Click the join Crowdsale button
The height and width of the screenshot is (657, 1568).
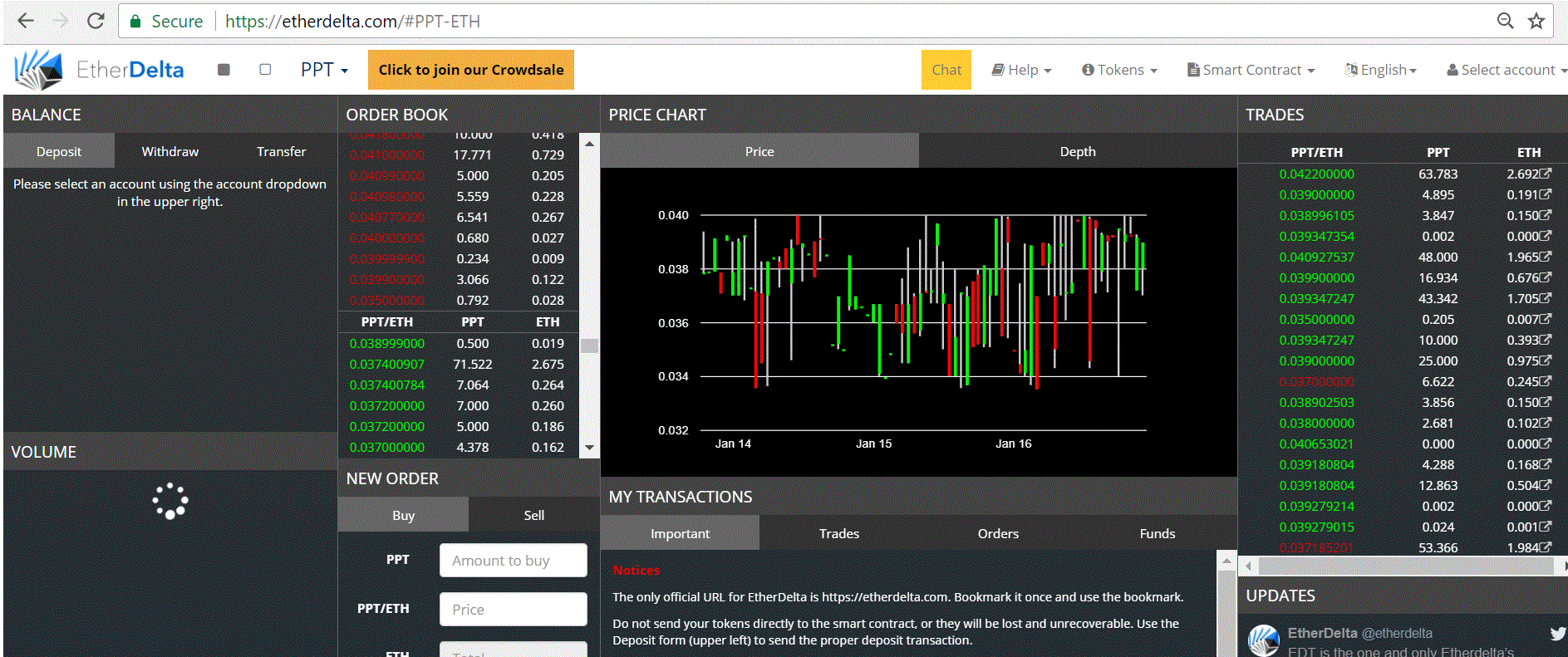tap(471, 70)
